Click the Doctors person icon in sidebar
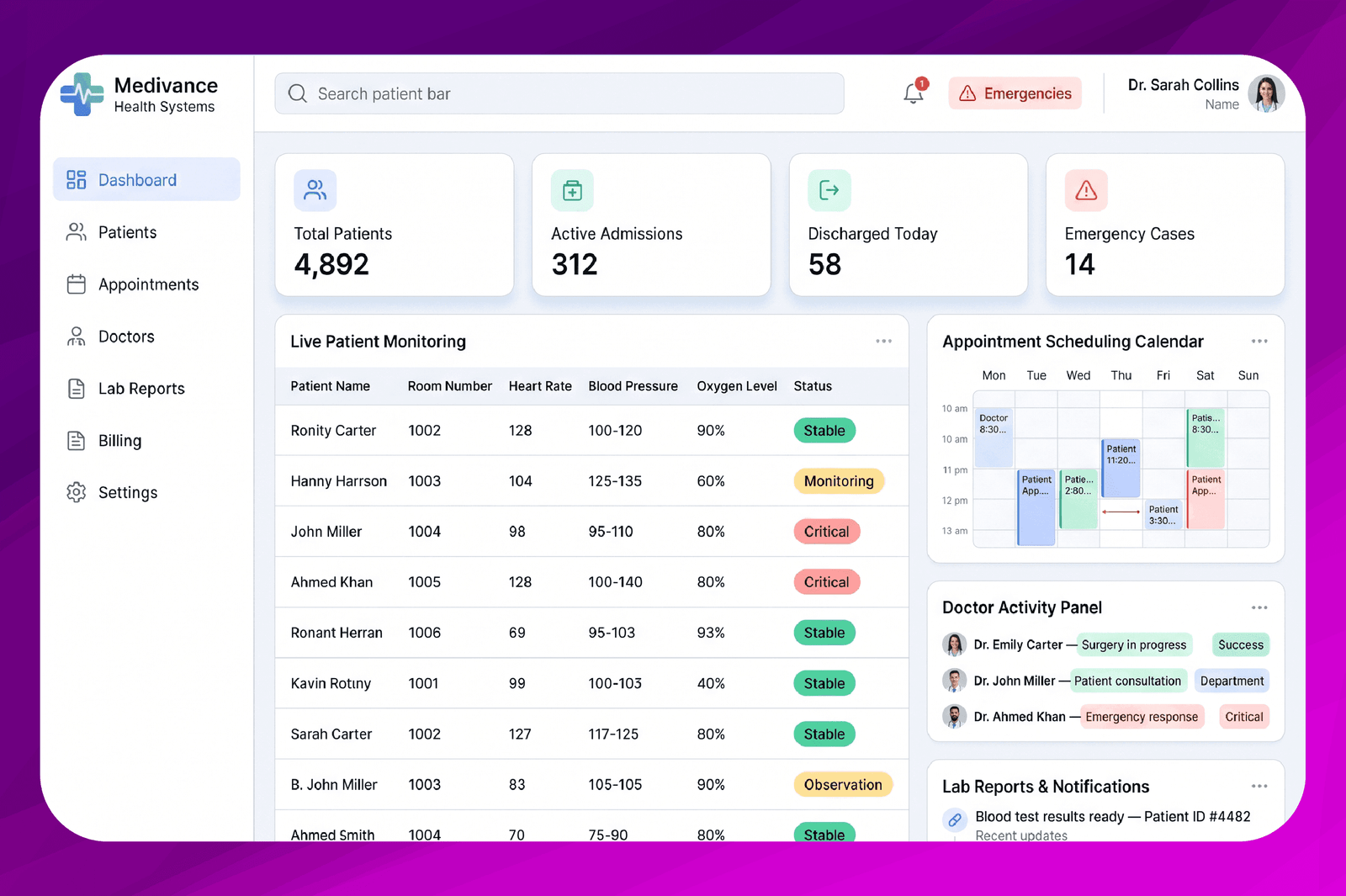The width and height of the screenshot is (1346, 896). click(x=77, y=337)
